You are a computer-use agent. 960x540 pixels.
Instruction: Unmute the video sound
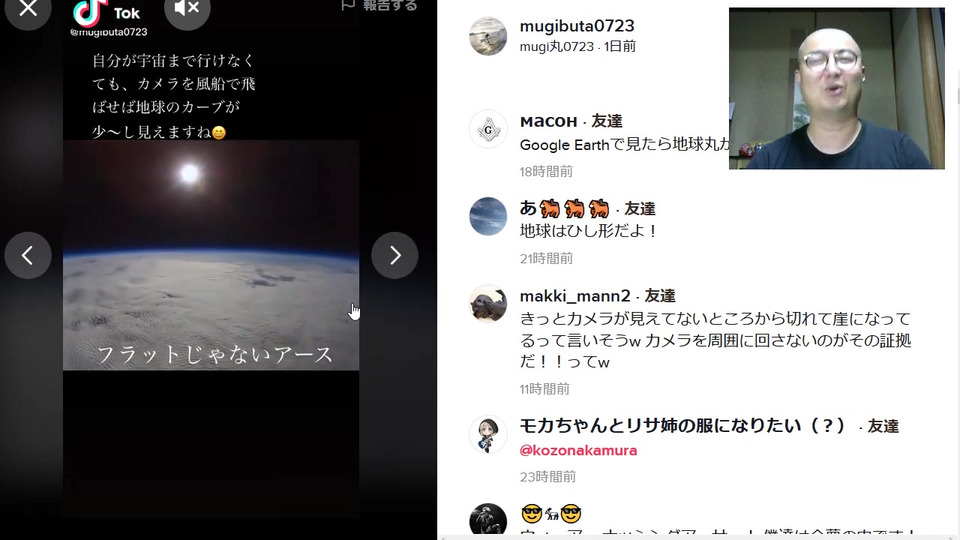(x=187, y=9)
